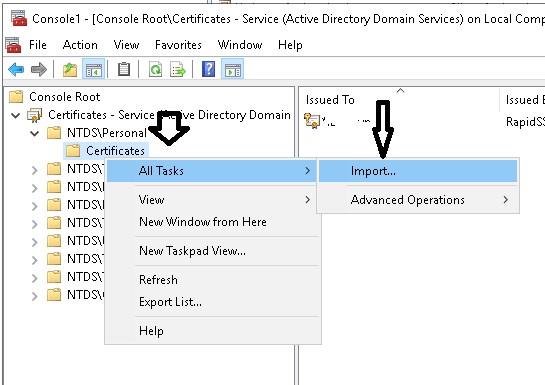Click the blue Help question mark icon
The height and width of the screenshot is (385, 545).
pyautogui.click(x=208, y=69)
